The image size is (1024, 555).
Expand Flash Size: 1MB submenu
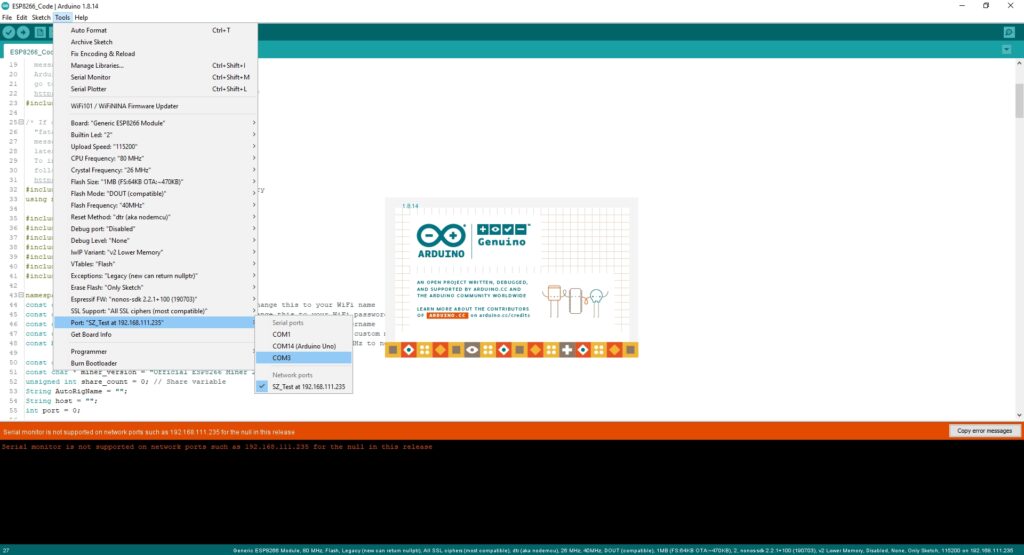click(x=155, y=182)
